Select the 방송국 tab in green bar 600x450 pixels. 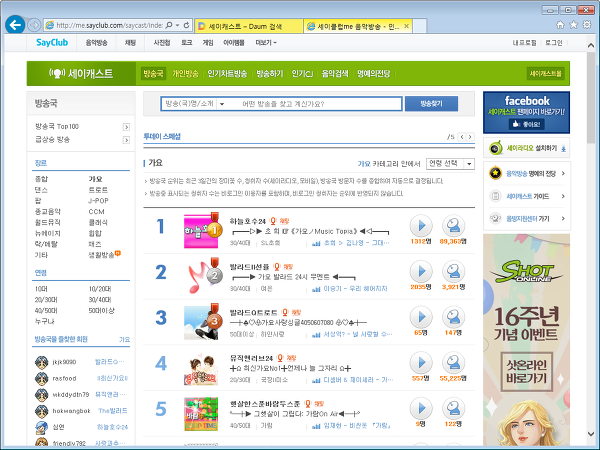click(153, 73)
